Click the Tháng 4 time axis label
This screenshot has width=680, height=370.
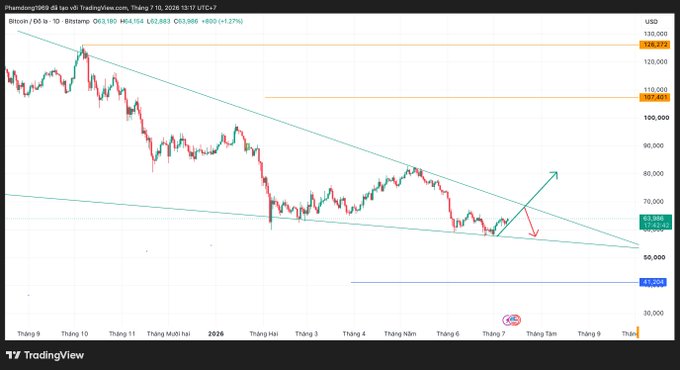coord(354,334)
